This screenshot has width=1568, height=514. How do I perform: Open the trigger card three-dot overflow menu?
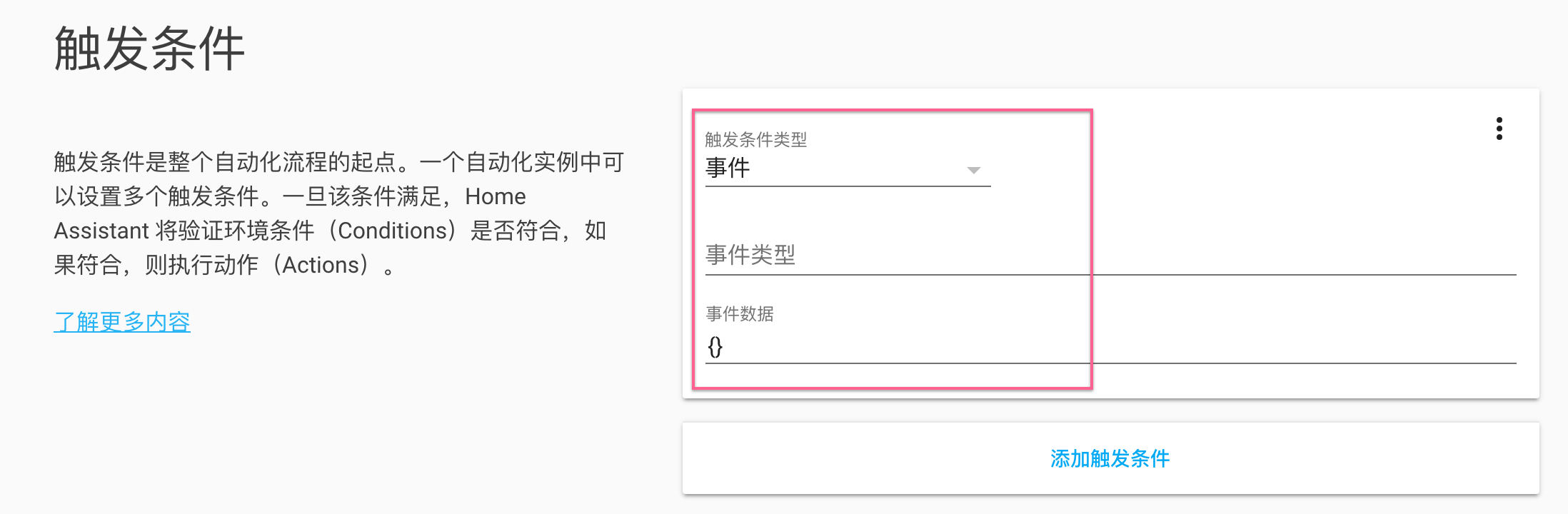[1499, 128]
